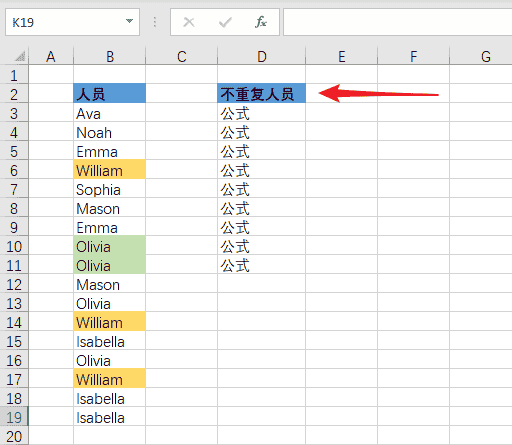Click cell D3 containing 公式
This screenshot has width=512, height=445.
261,113
